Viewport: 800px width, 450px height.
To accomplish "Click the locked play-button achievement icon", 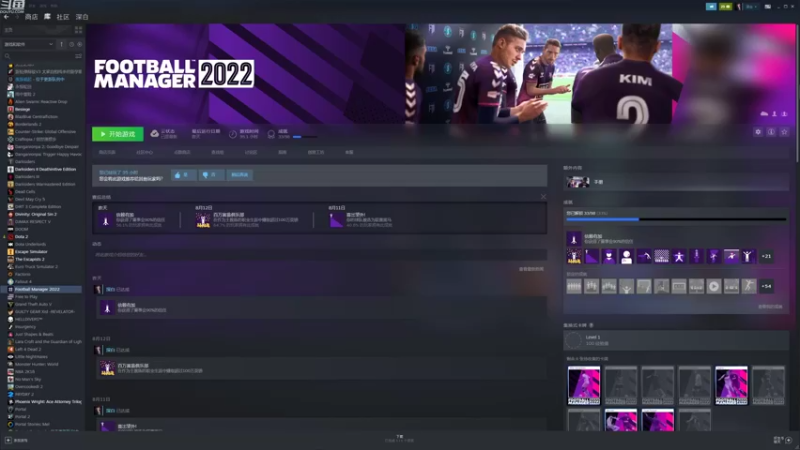I will pyautogui.click(x=714, y=286).
